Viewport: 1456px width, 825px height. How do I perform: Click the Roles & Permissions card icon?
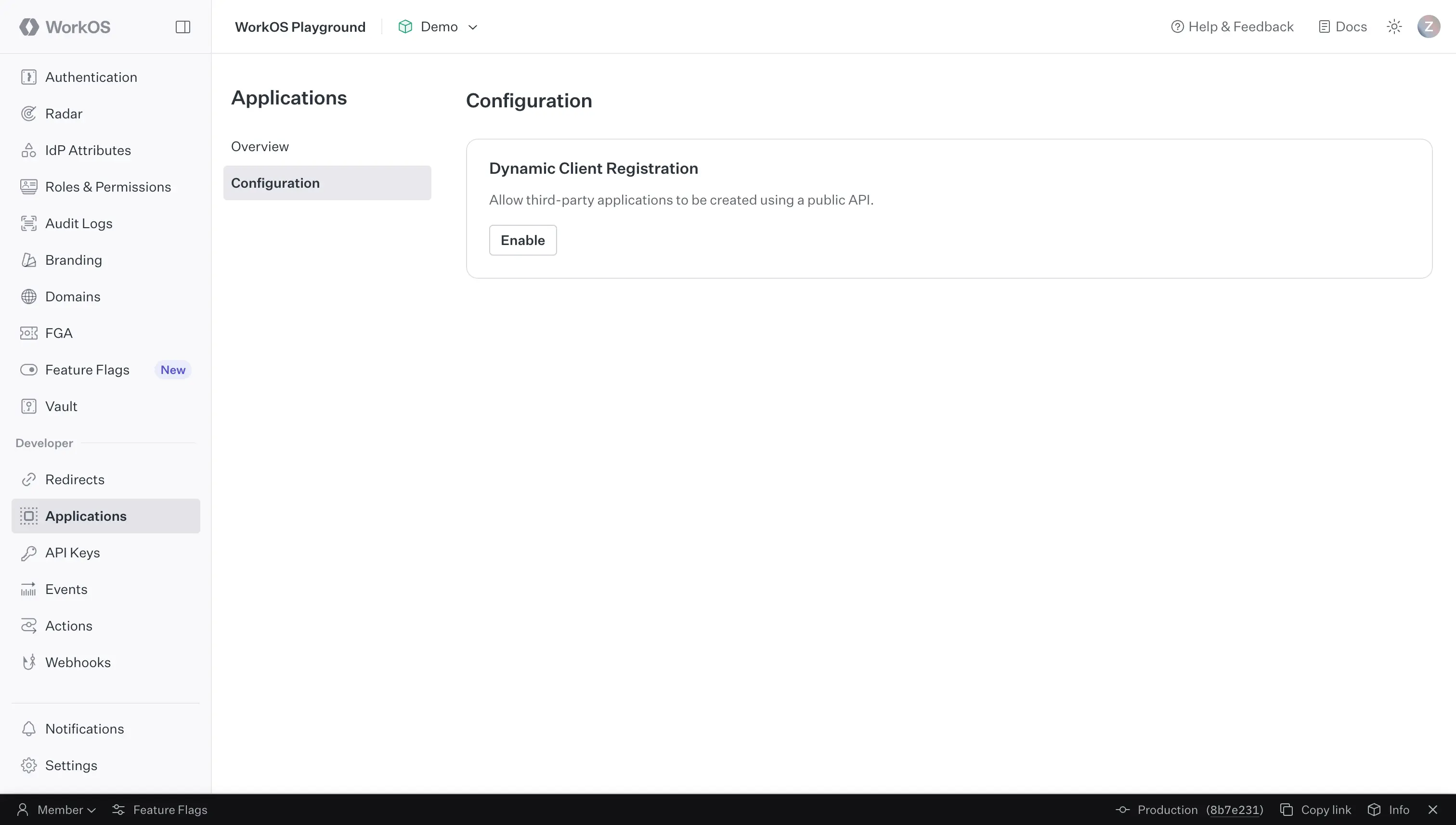29,186
